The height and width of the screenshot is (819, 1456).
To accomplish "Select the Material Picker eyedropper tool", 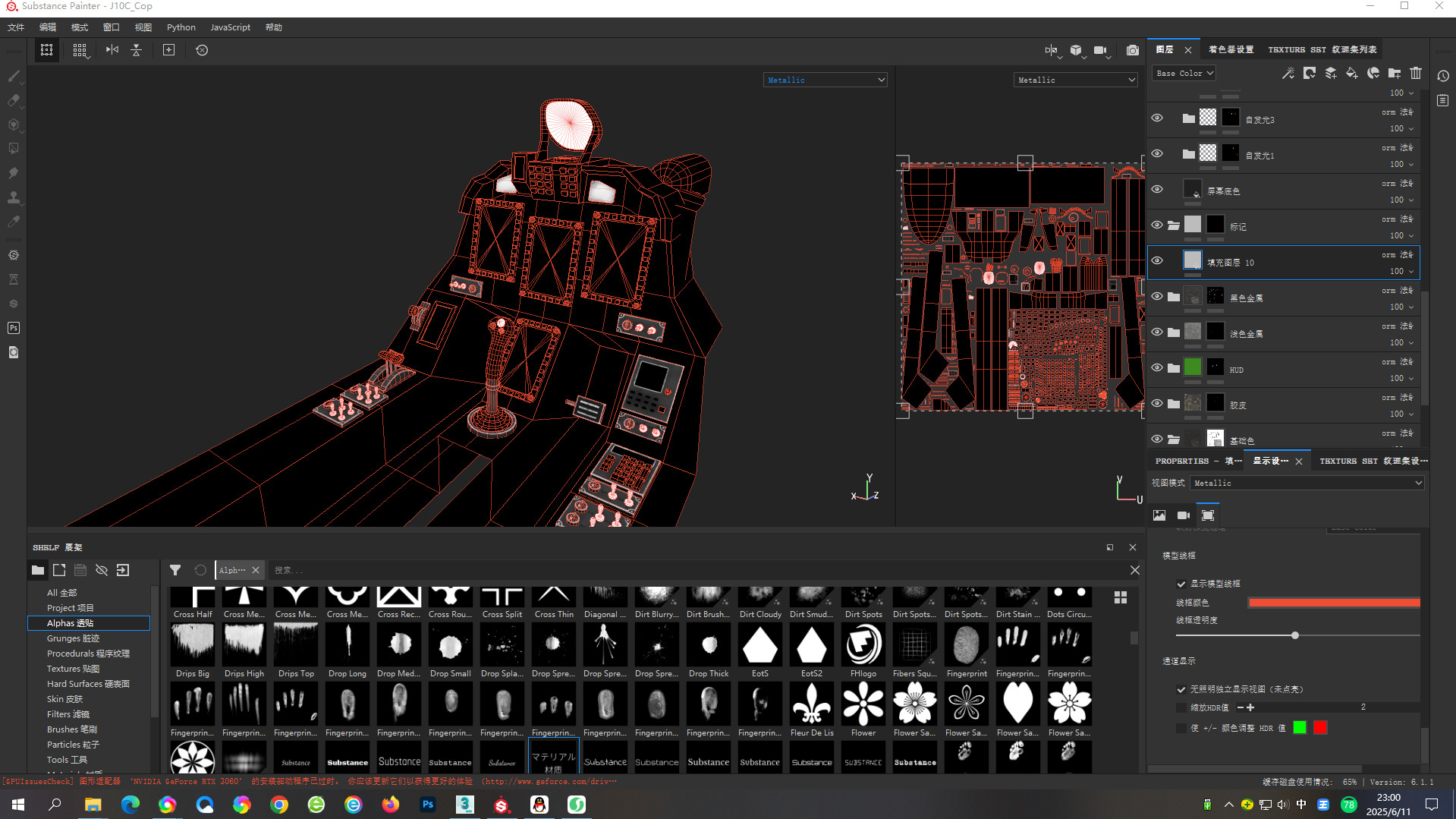I will click(14, 222).
